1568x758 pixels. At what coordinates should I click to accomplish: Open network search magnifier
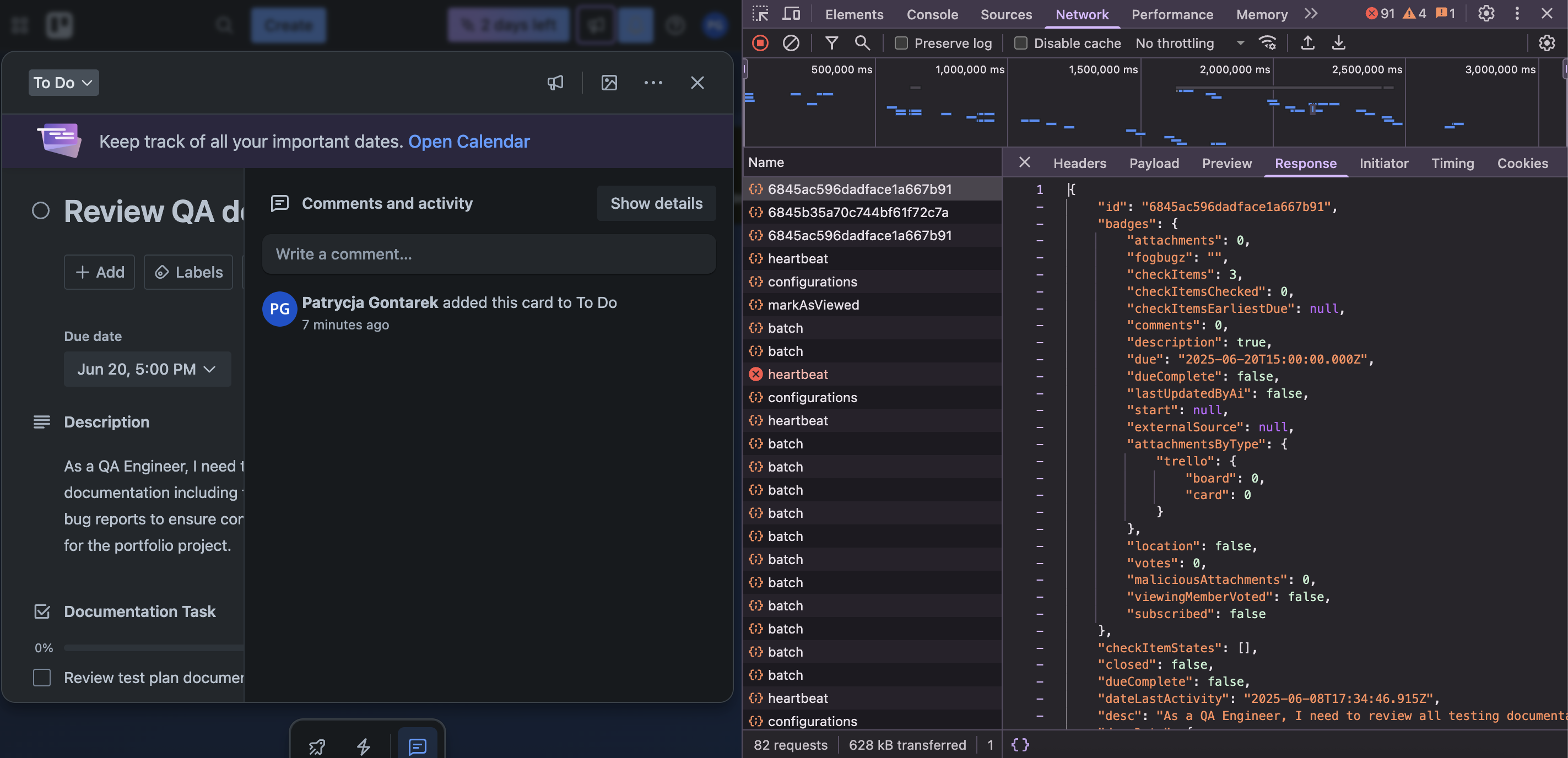click(862, 43)
